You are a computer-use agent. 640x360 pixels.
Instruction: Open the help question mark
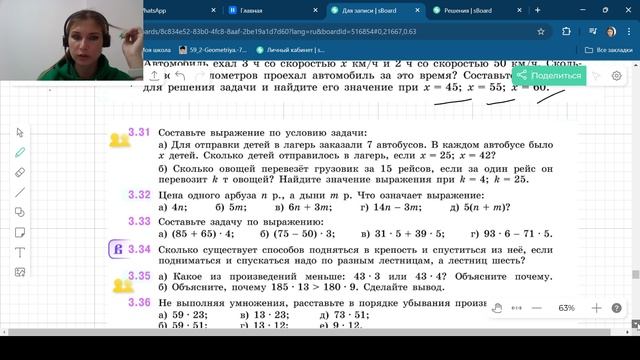(616, 308)
